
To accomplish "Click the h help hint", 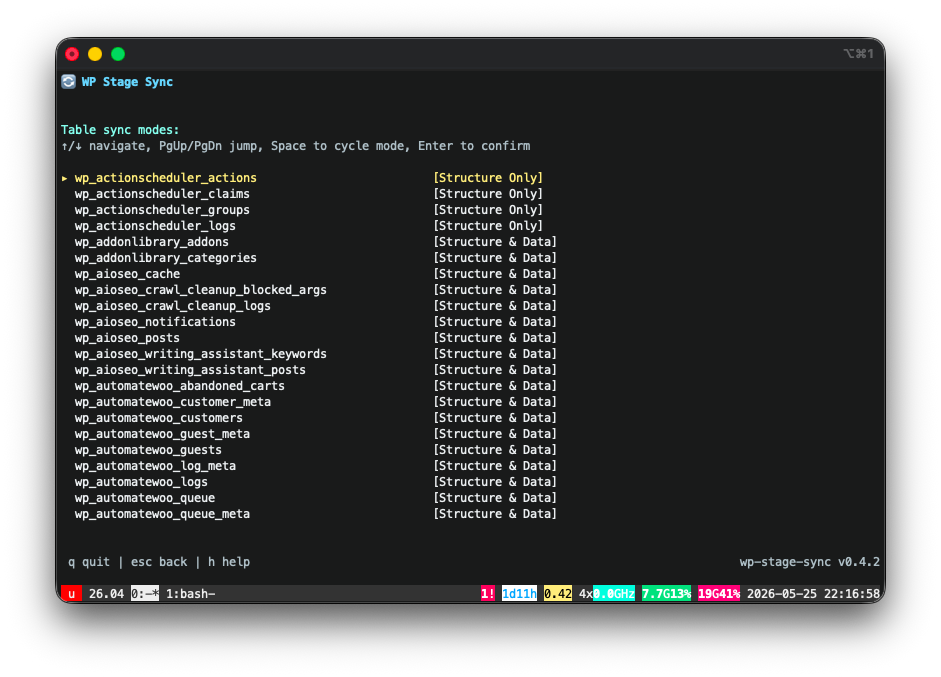I will 229,562.
